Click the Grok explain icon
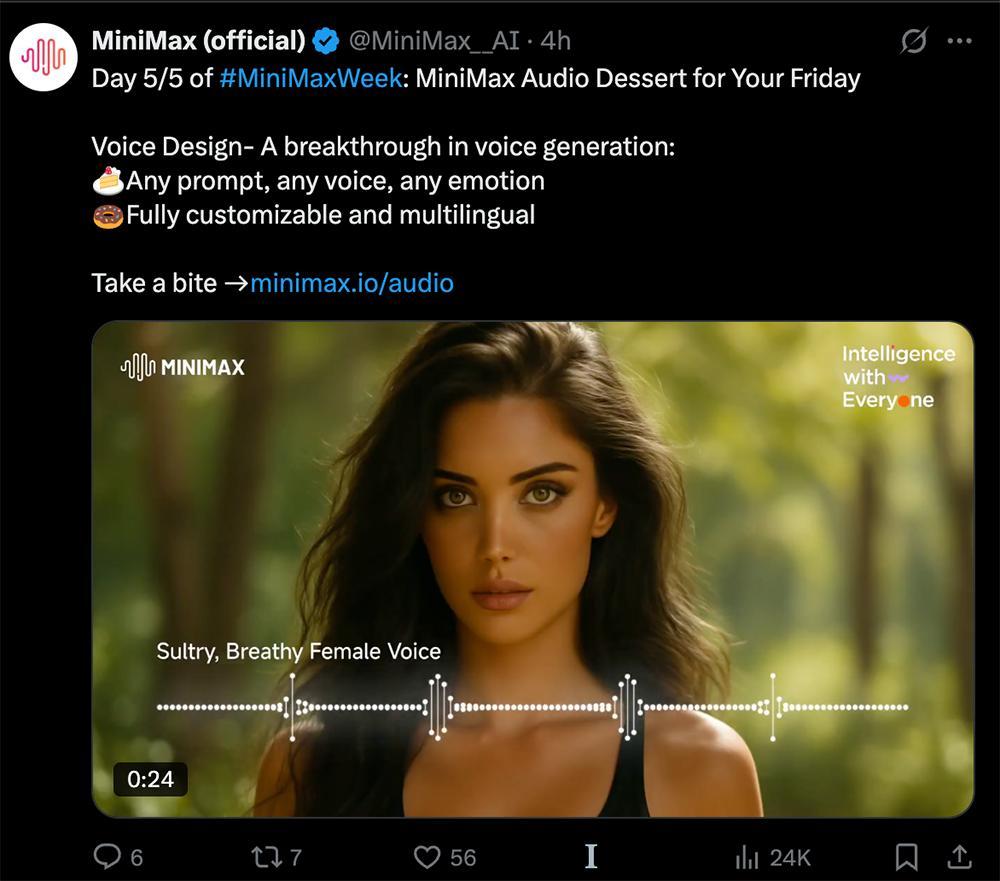Screen dimensions: 1000x881 pyautogui.click(x=912, y=41)
